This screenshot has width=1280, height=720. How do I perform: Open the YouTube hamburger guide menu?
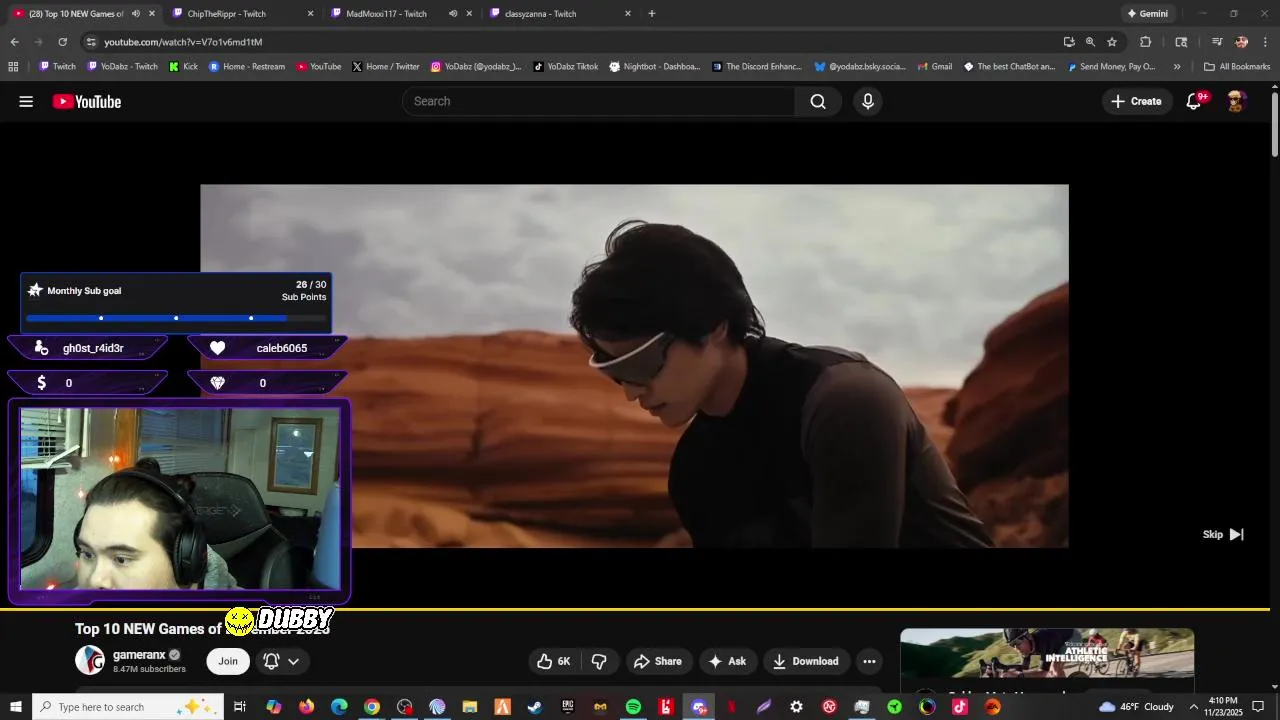coord(26,101)
